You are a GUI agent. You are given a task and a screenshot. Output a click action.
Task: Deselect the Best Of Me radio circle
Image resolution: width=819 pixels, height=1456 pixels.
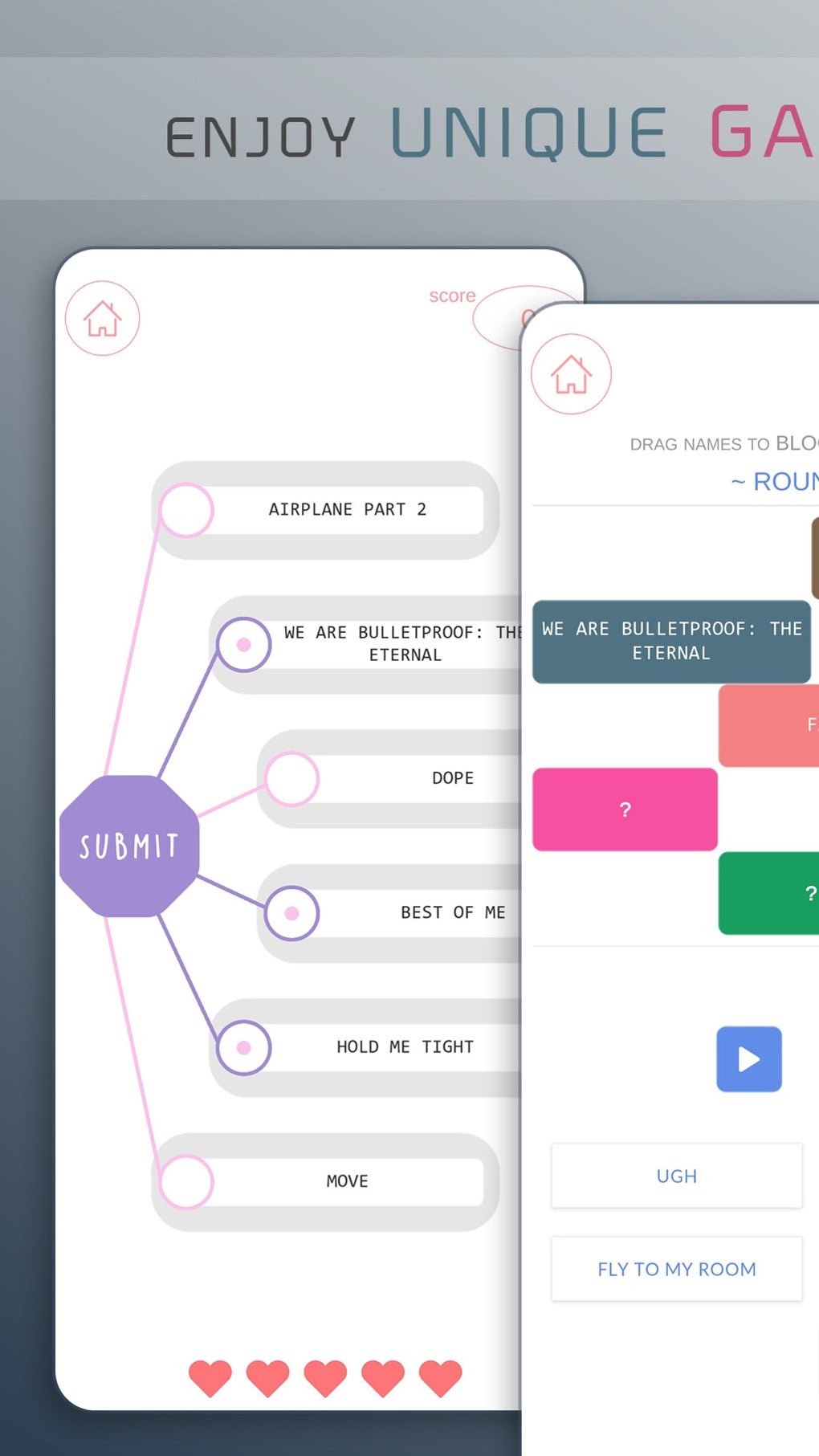click(292, 913)
